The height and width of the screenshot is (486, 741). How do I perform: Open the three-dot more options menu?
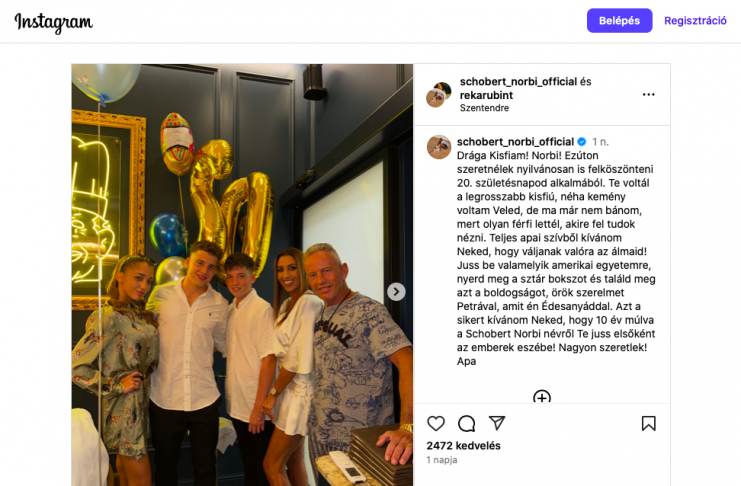coord(648,95)
